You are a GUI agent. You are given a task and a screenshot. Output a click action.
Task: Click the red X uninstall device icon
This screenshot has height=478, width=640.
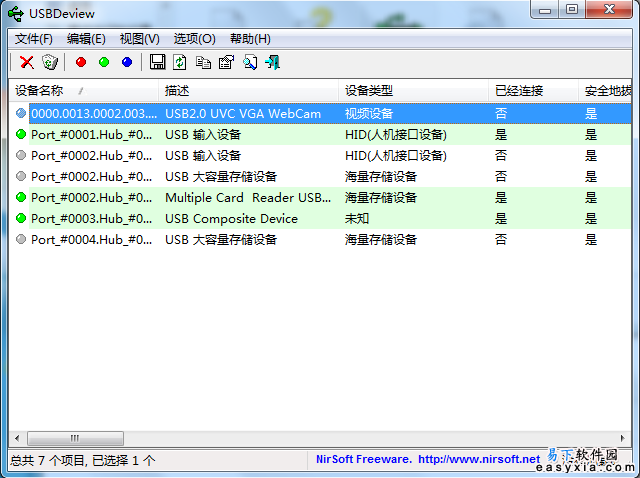click(27, 62)
